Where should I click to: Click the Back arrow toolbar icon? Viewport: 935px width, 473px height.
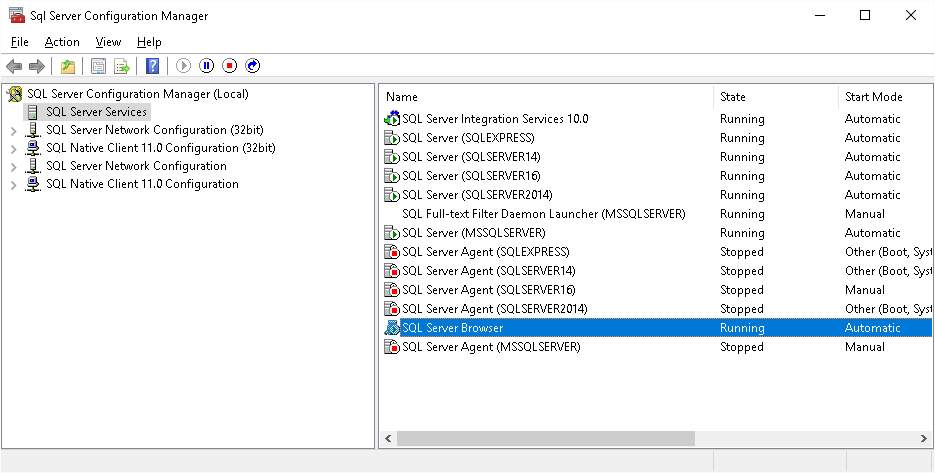pyautogui.click(x=14, y=66)
